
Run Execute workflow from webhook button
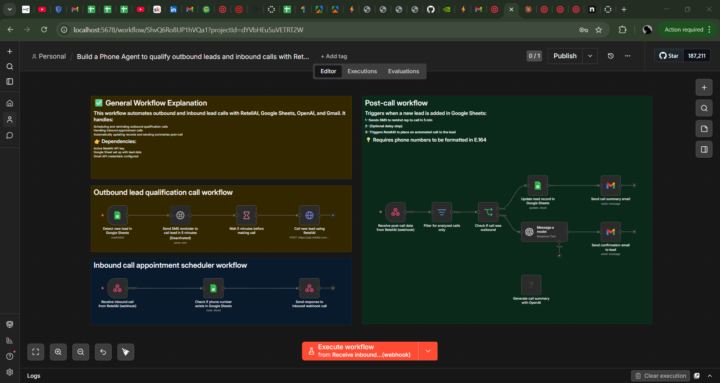pyautogui.click(x=360, y=351)
